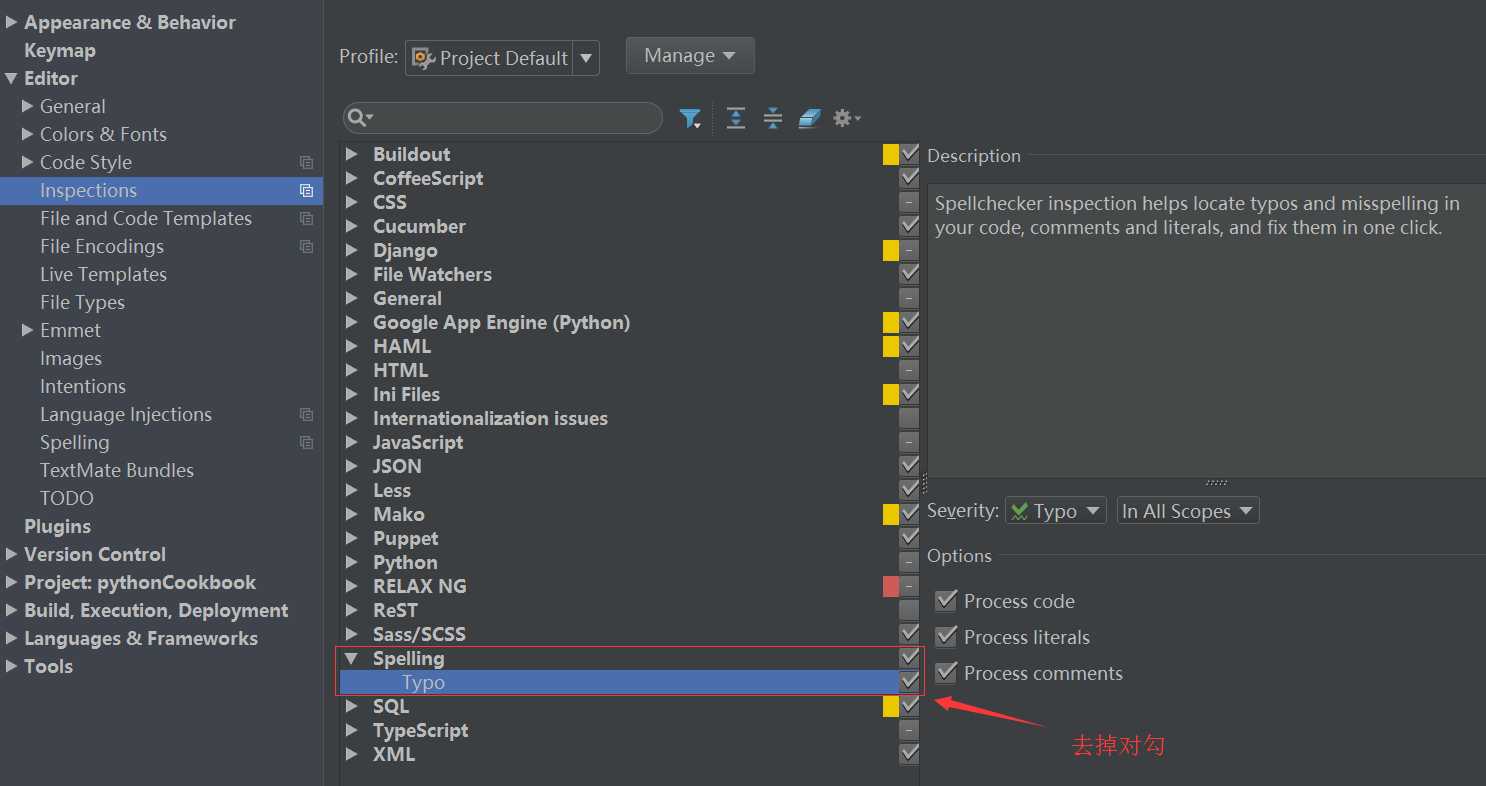
Task: Select Spelling in the Editor settings list
Action: pyautogui.click(x=75, y=442)
